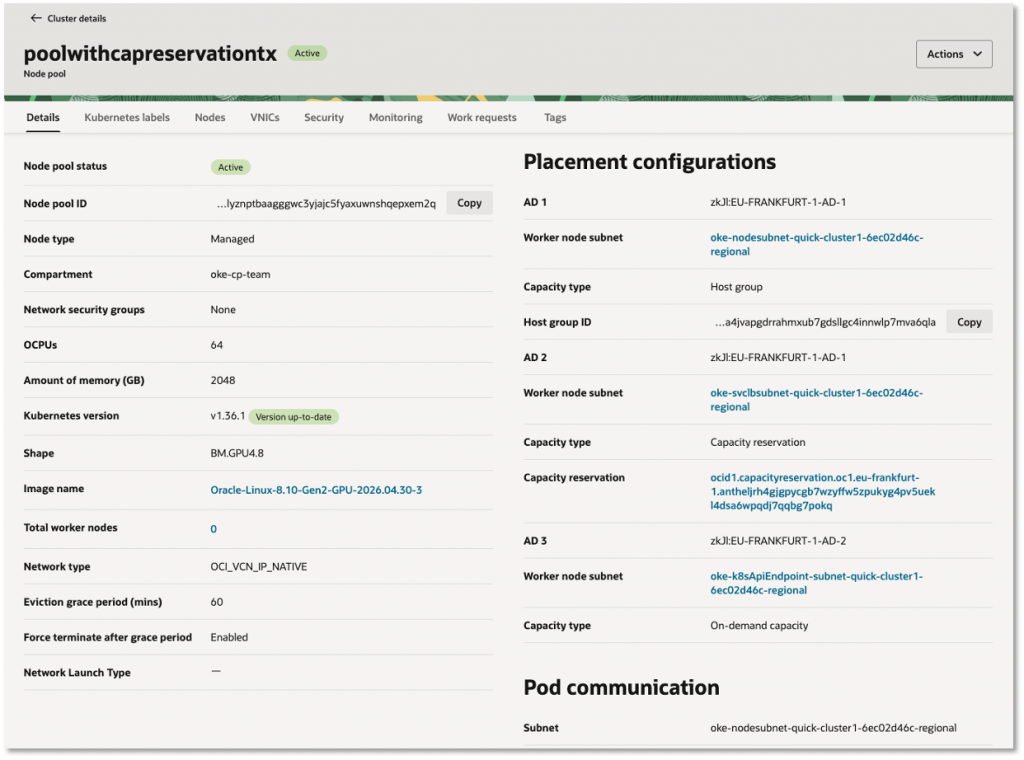Open oke-k8sApiEndpoint-subnet worker subnet link

point(816,583)
